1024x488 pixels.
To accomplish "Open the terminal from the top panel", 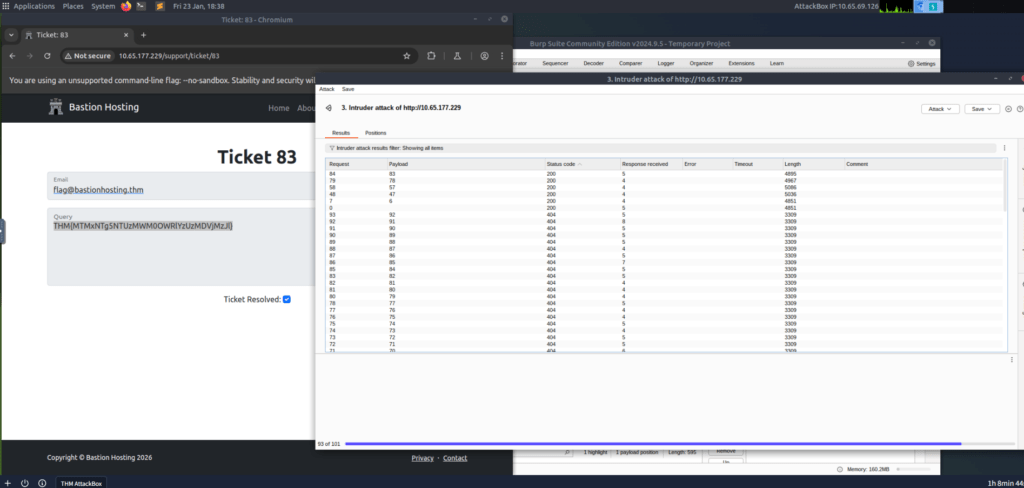I will [x=141, y=6].
